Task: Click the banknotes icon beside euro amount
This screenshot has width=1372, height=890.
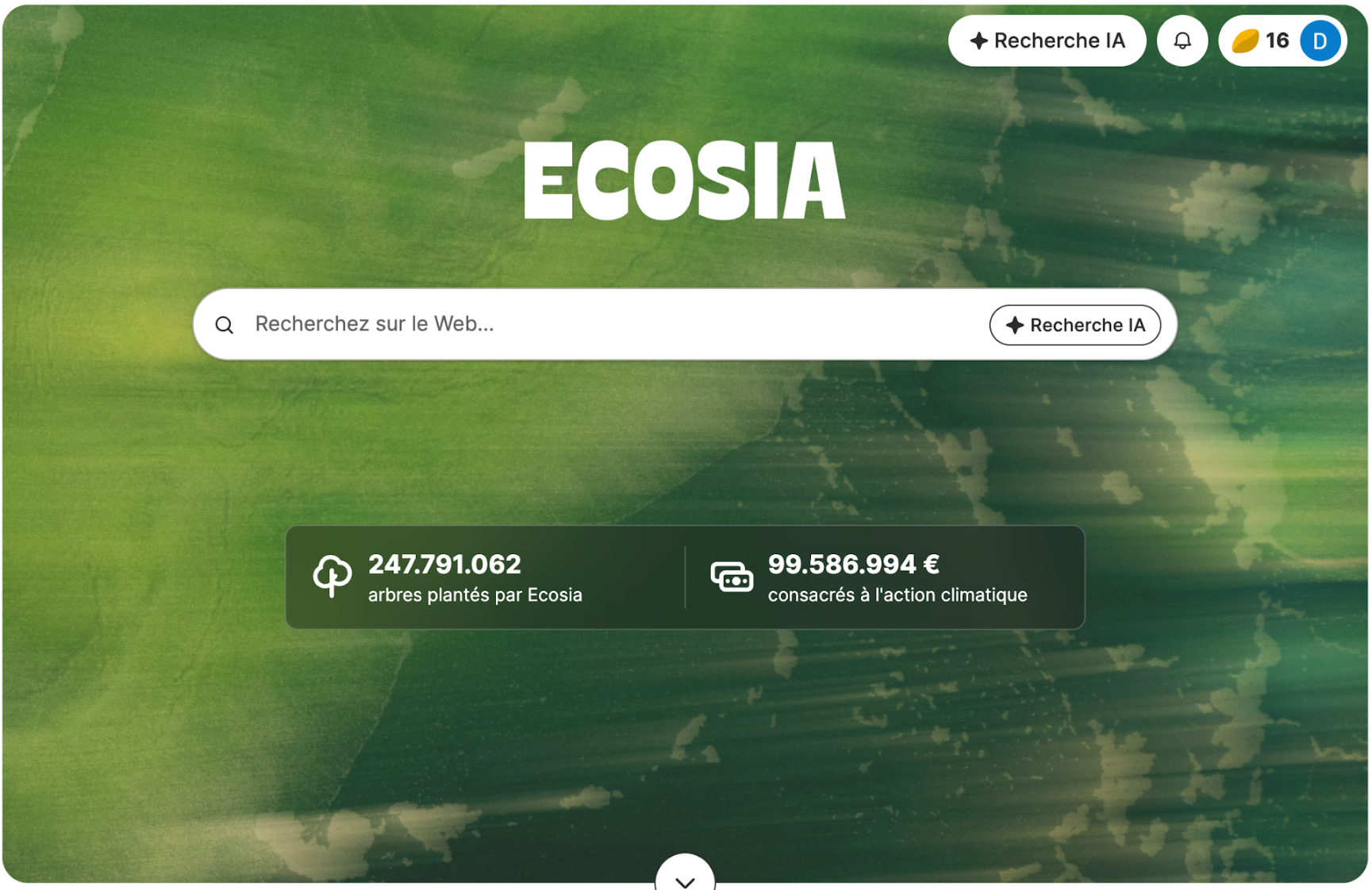Action: click(x=732, y=577)
